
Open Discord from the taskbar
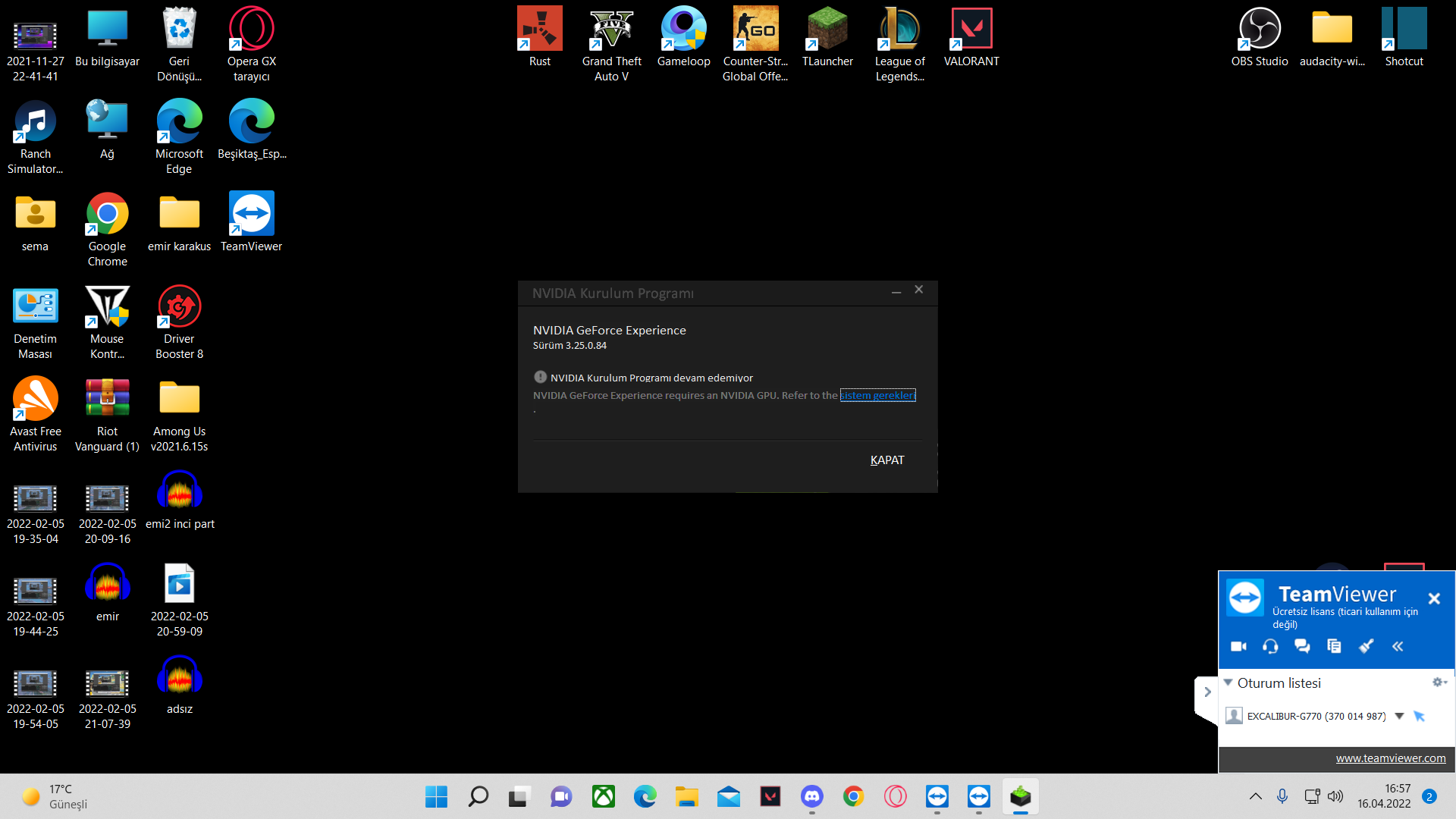(811, 796)
